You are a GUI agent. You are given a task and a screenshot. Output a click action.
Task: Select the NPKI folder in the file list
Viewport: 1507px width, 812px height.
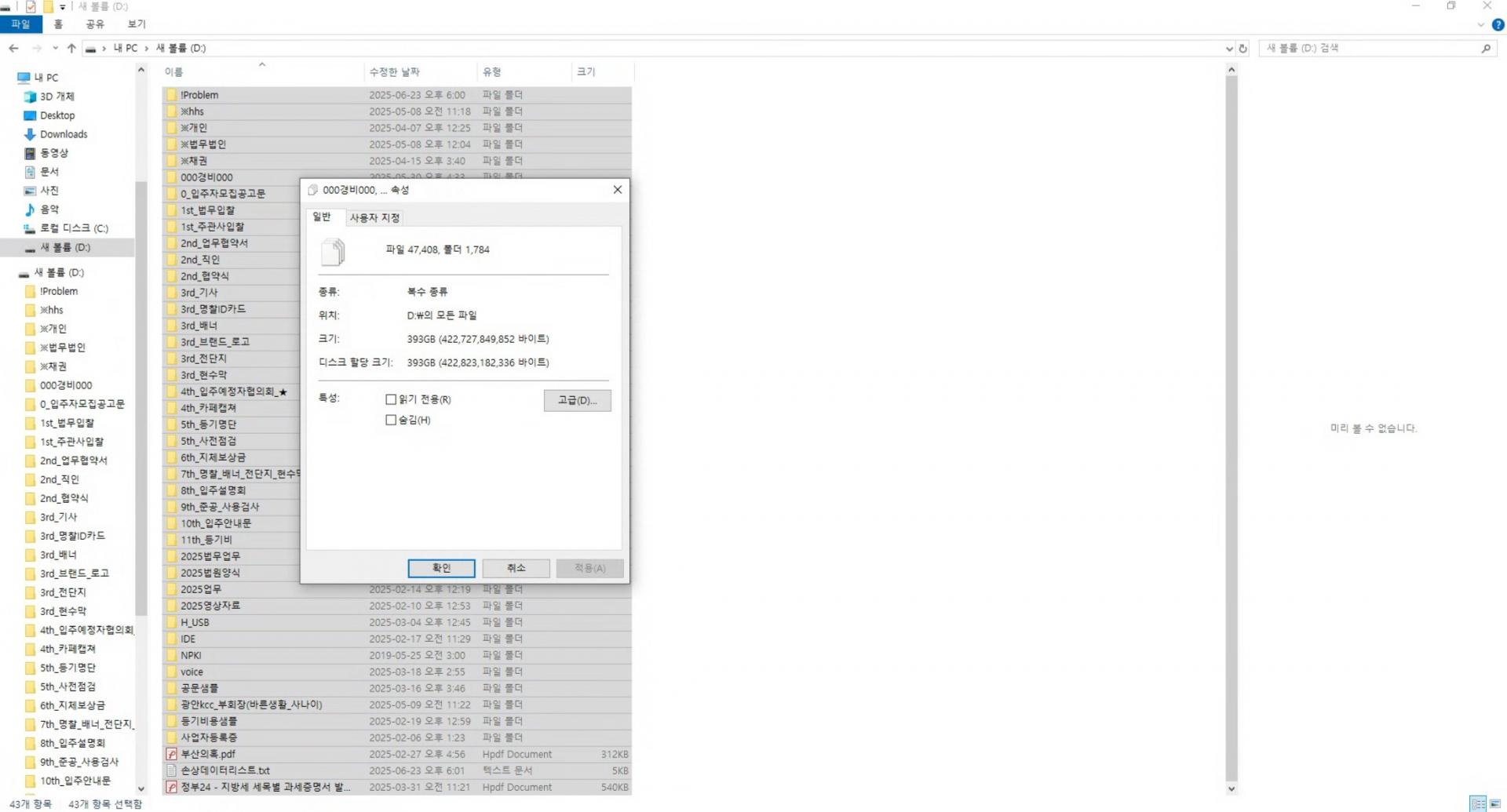397,655
